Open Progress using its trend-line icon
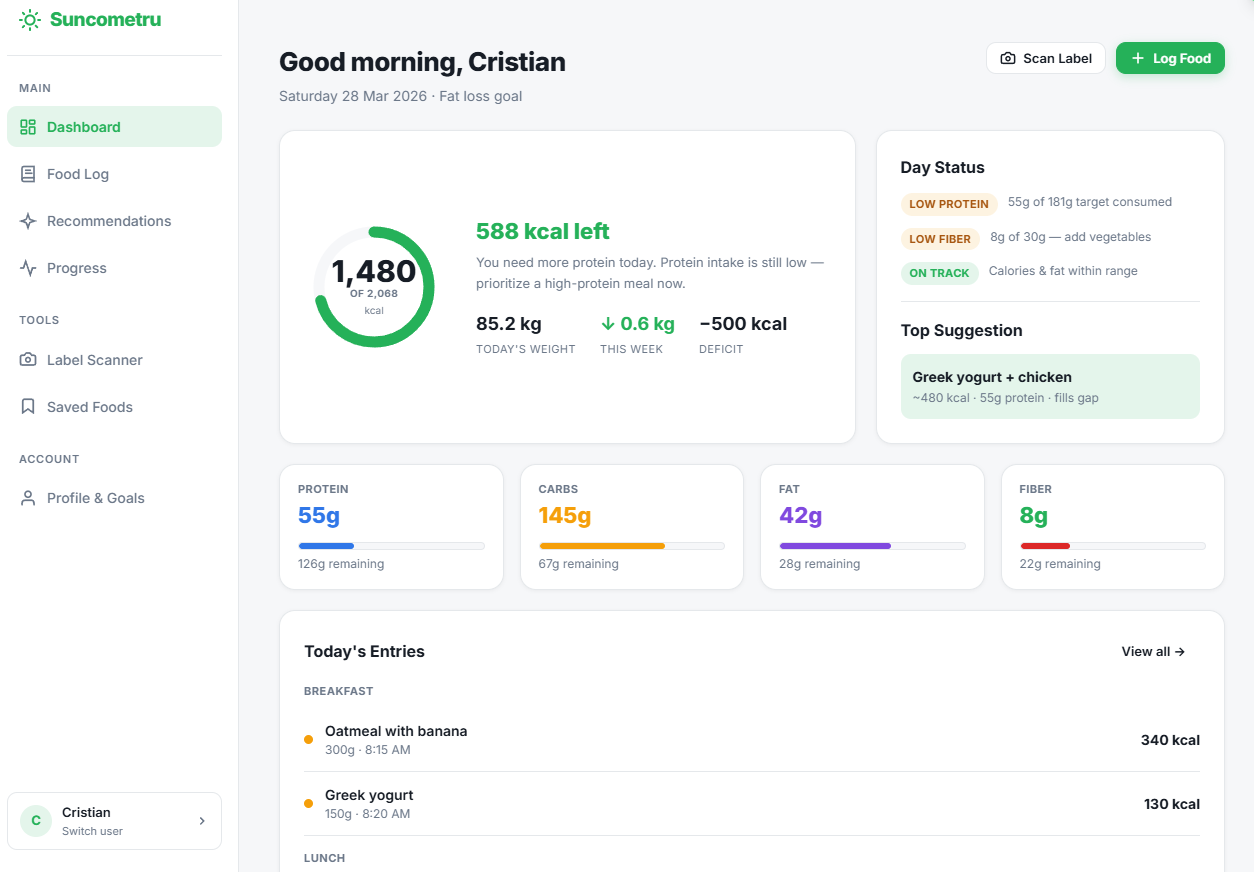The width and height of the screenshot is (1254, 872). (30, 267)
